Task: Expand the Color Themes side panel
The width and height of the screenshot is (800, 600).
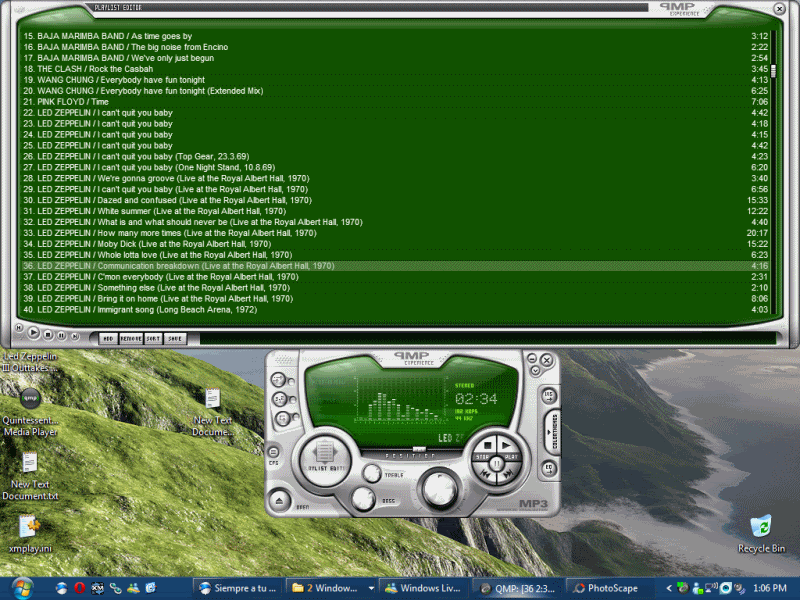Action: tap(554, 432)
